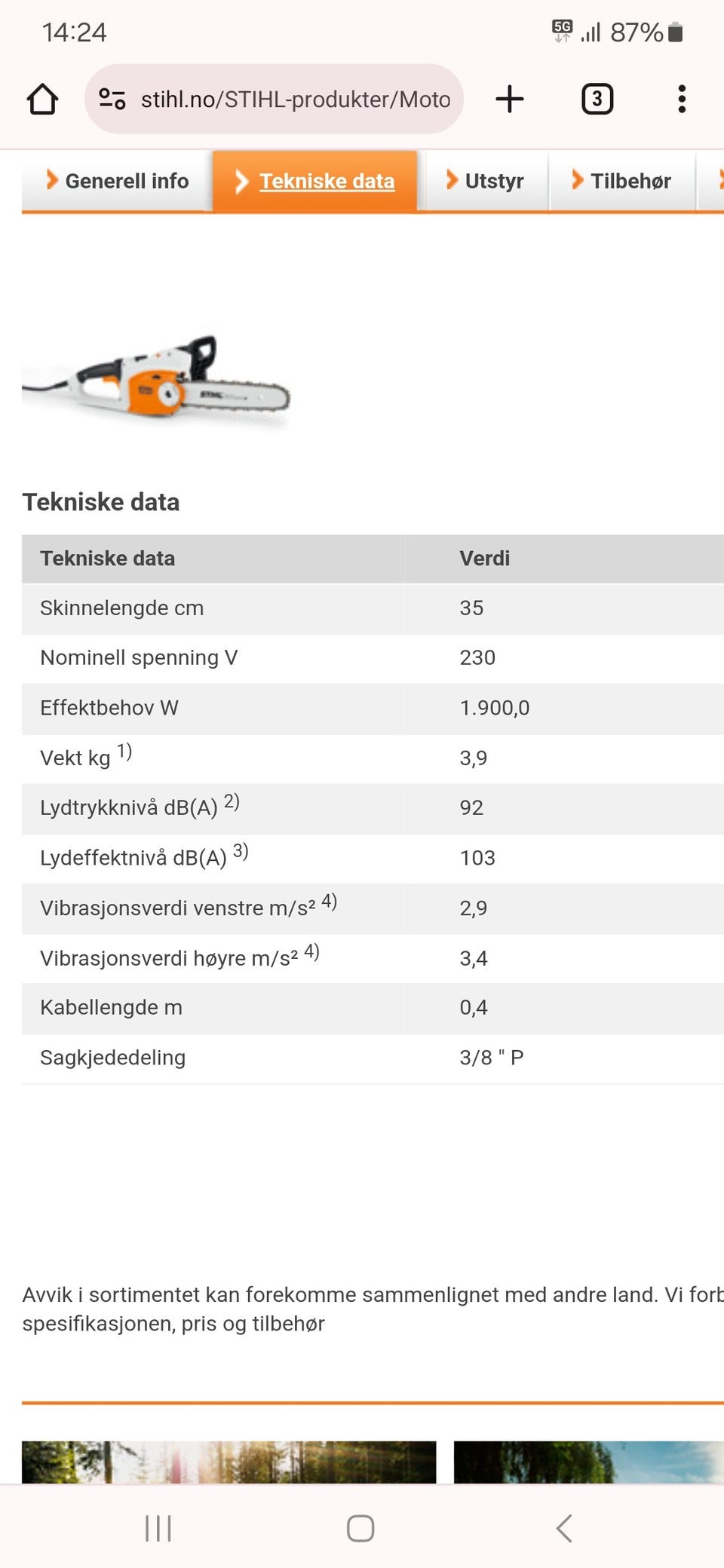
Task: Tap footnote 2 beside Lydtrykknivå dB(A)
Action: point(232,801)
